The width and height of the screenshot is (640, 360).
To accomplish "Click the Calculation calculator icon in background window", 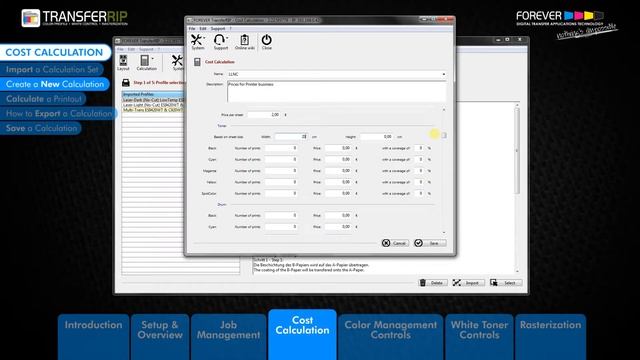I will (x=144, y=61).
